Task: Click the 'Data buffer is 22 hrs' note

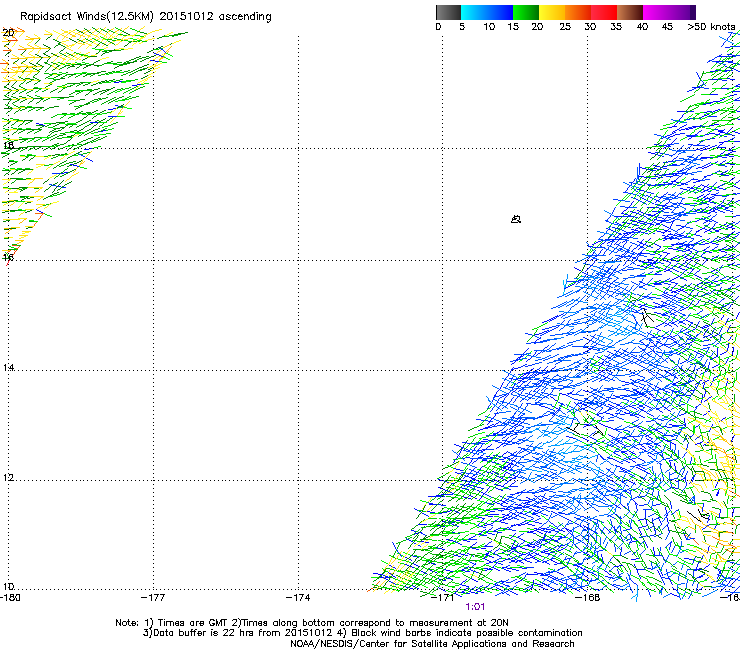Action: pos(362,633)
